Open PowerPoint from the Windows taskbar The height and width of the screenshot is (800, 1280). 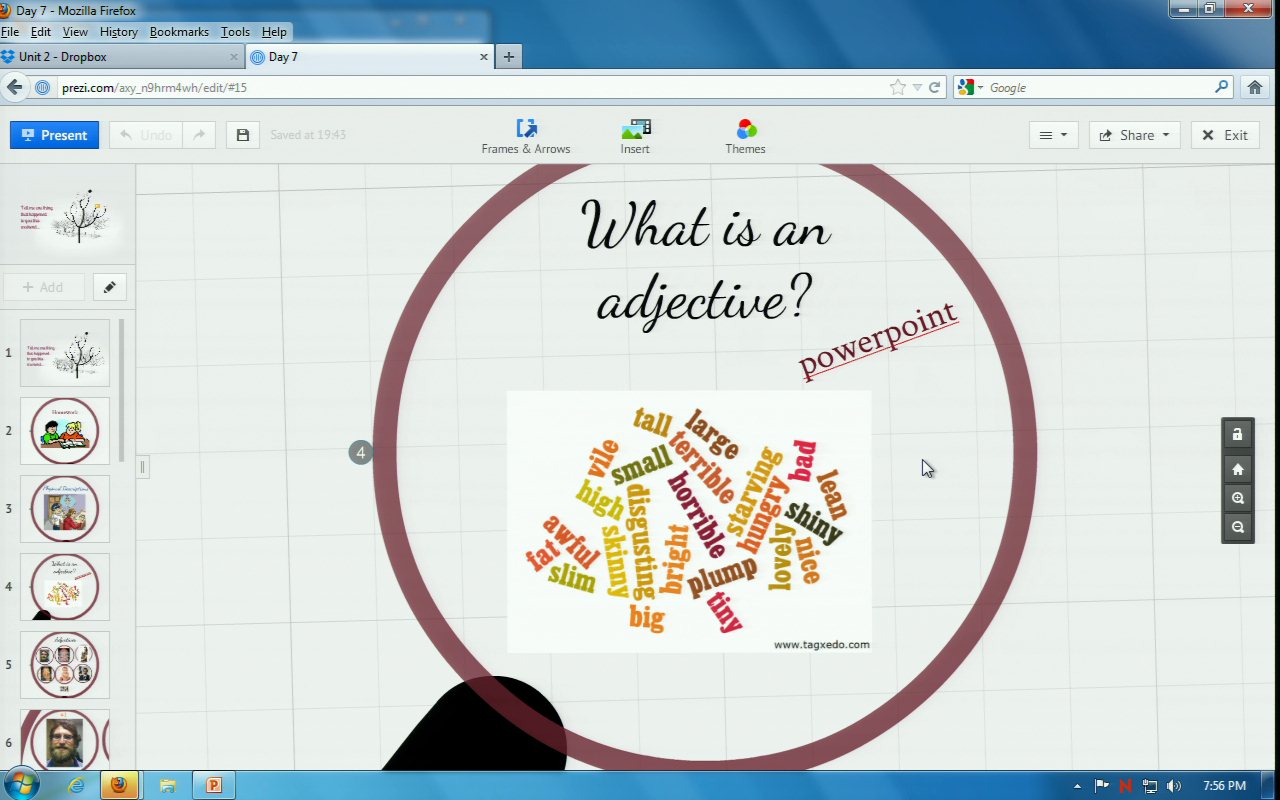[212, 785]
